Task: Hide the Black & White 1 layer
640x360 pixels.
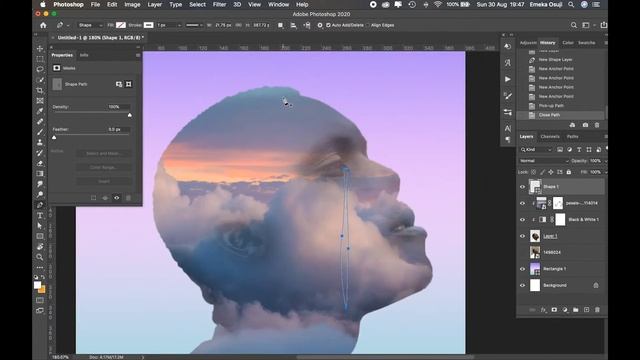Action: coord(522,220)
